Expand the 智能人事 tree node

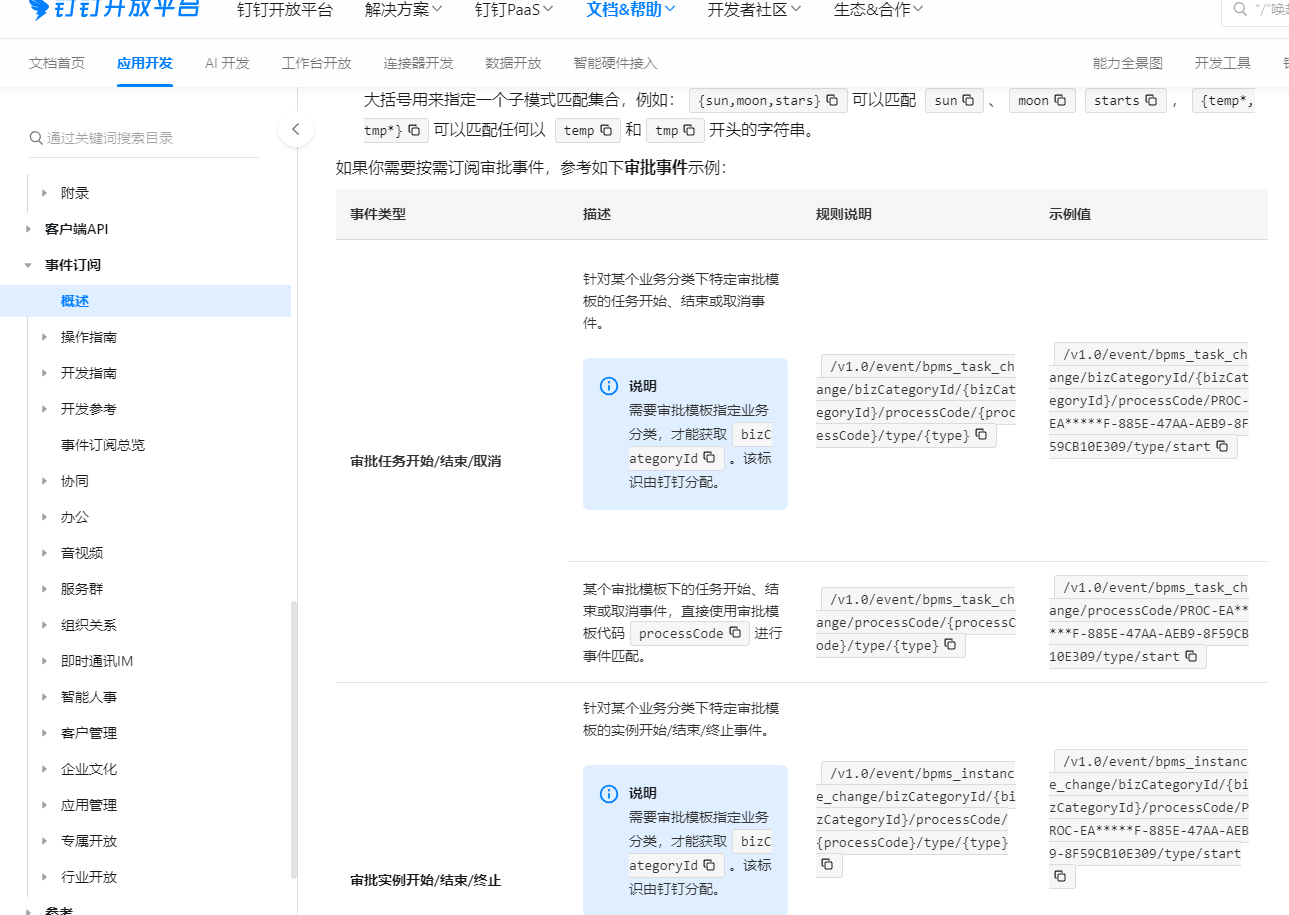(x=44, y=697)
